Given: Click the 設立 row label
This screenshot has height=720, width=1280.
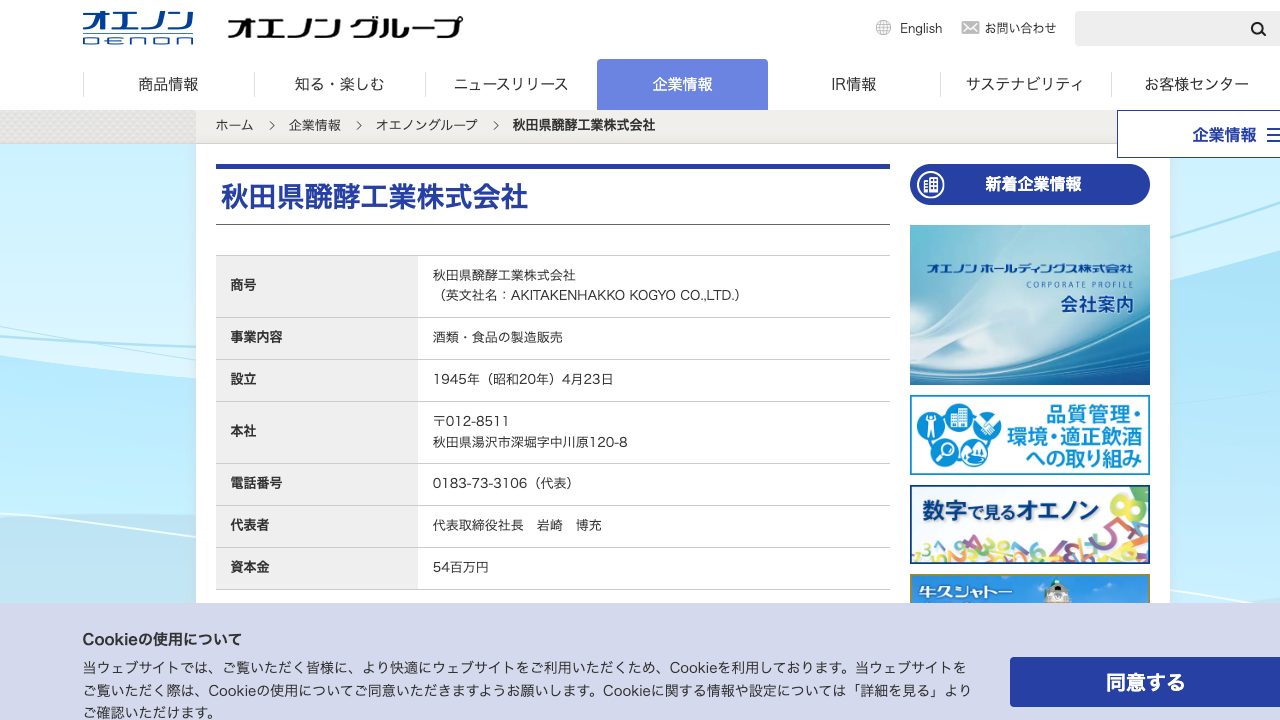Looking at the screenshot, I should pos(243,380).
